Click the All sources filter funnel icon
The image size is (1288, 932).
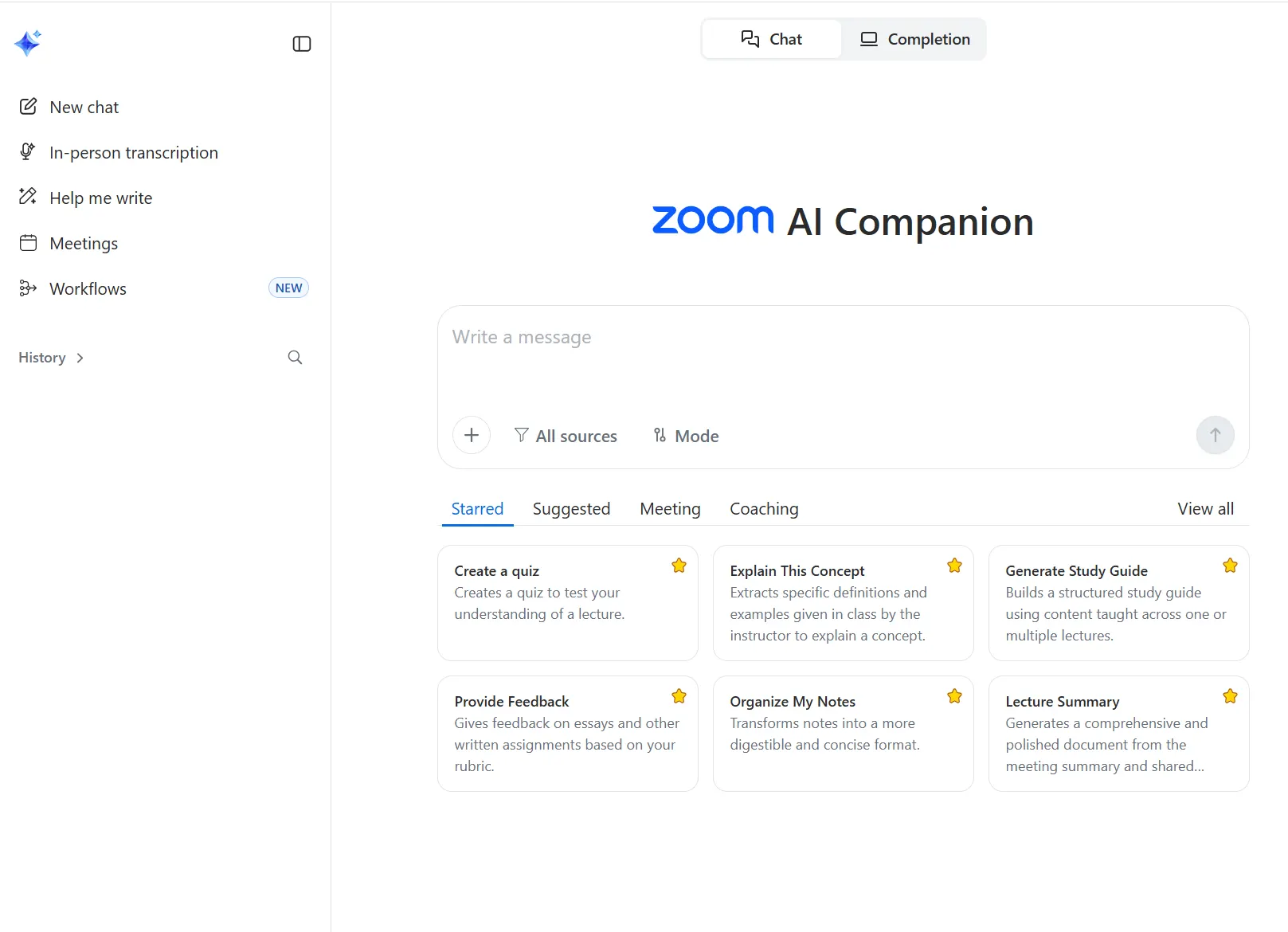(x=521, y=435)
